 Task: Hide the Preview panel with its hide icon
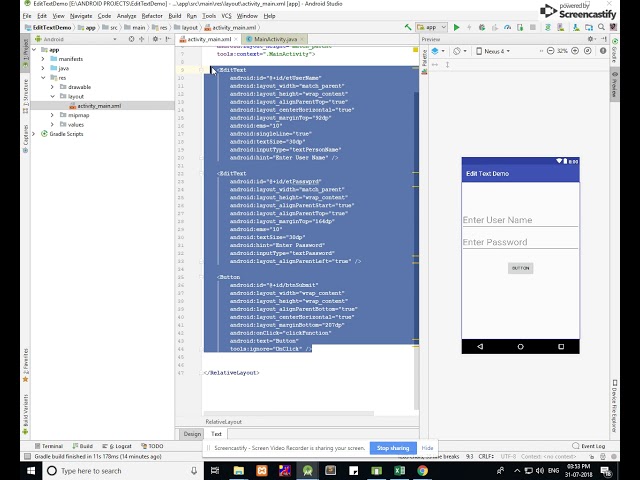(x=604, y=39)
